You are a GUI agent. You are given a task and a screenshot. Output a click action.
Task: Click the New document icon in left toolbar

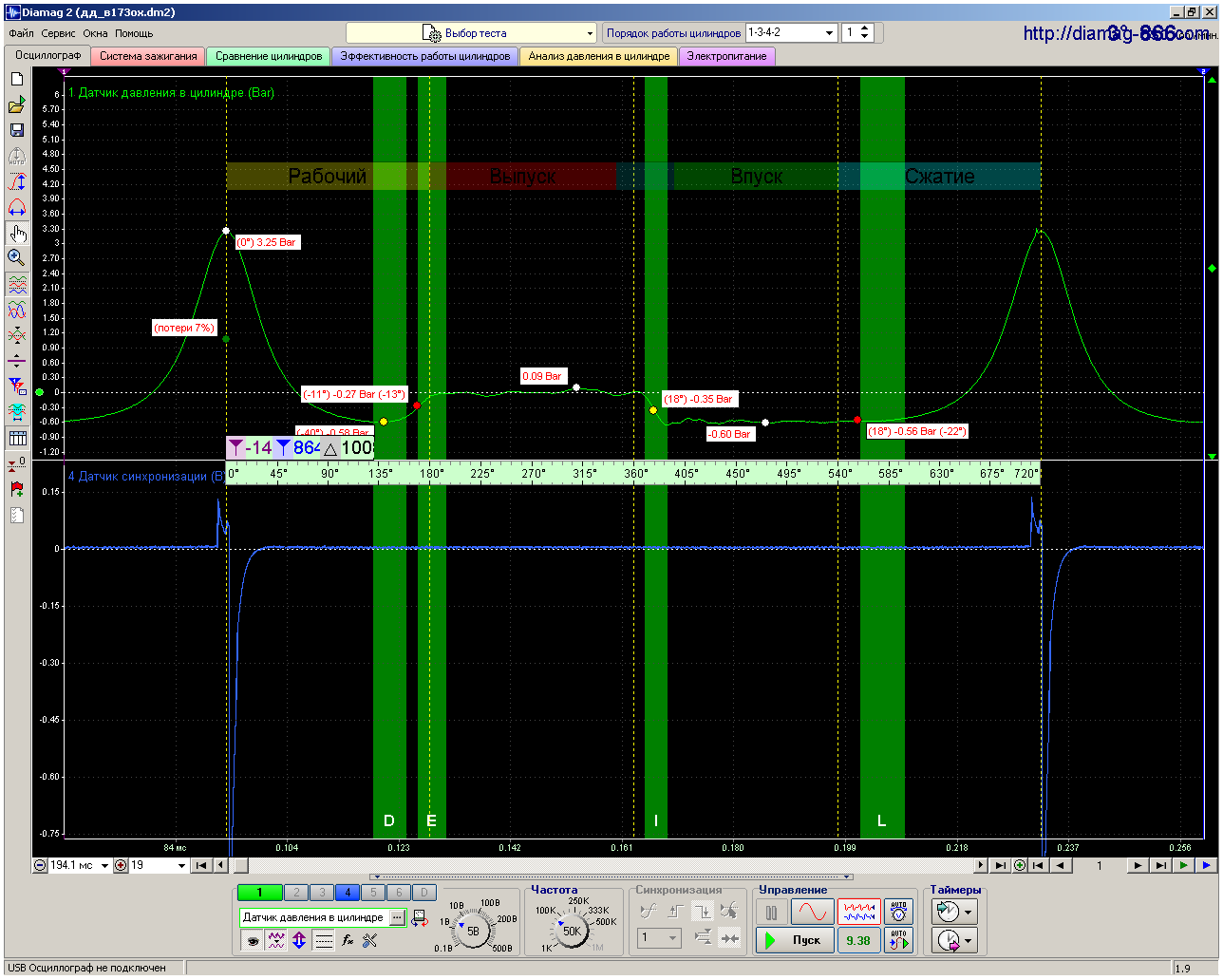[x=17, y=79]
